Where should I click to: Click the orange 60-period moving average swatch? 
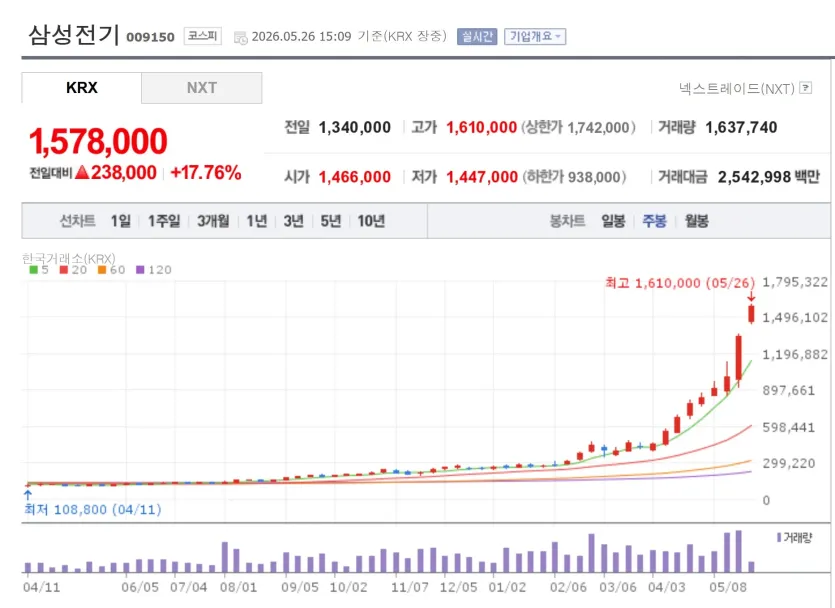tap(102, 270)
